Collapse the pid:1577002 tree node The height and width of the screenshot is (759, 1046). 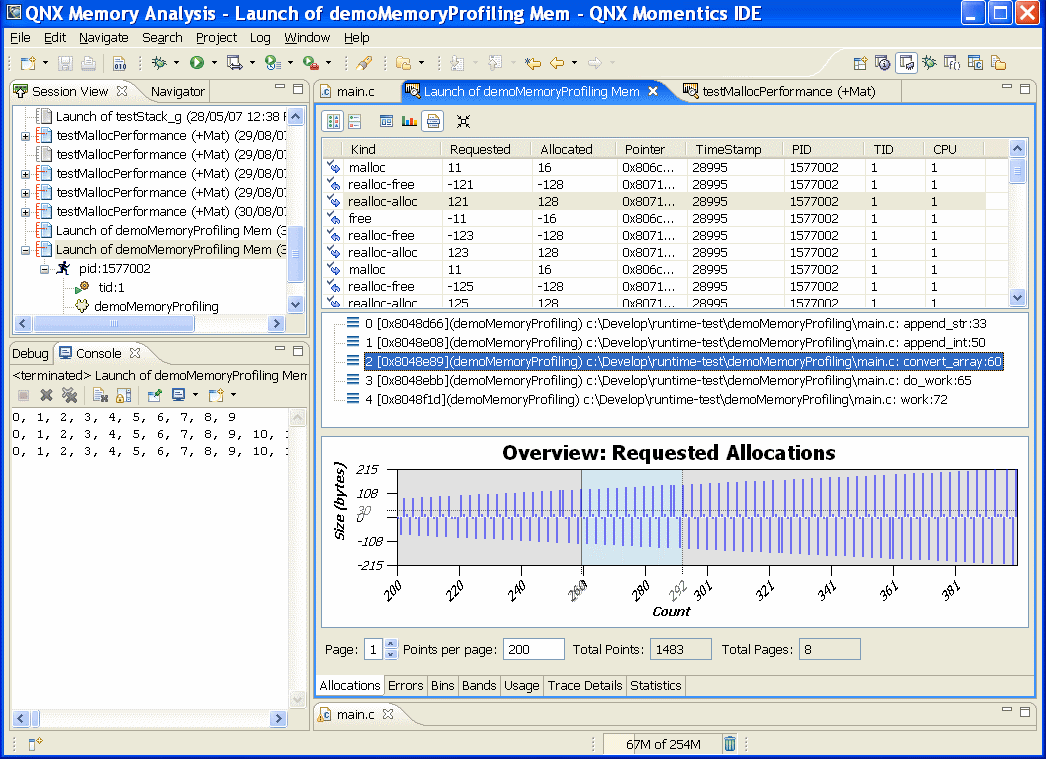click(44, 269)
